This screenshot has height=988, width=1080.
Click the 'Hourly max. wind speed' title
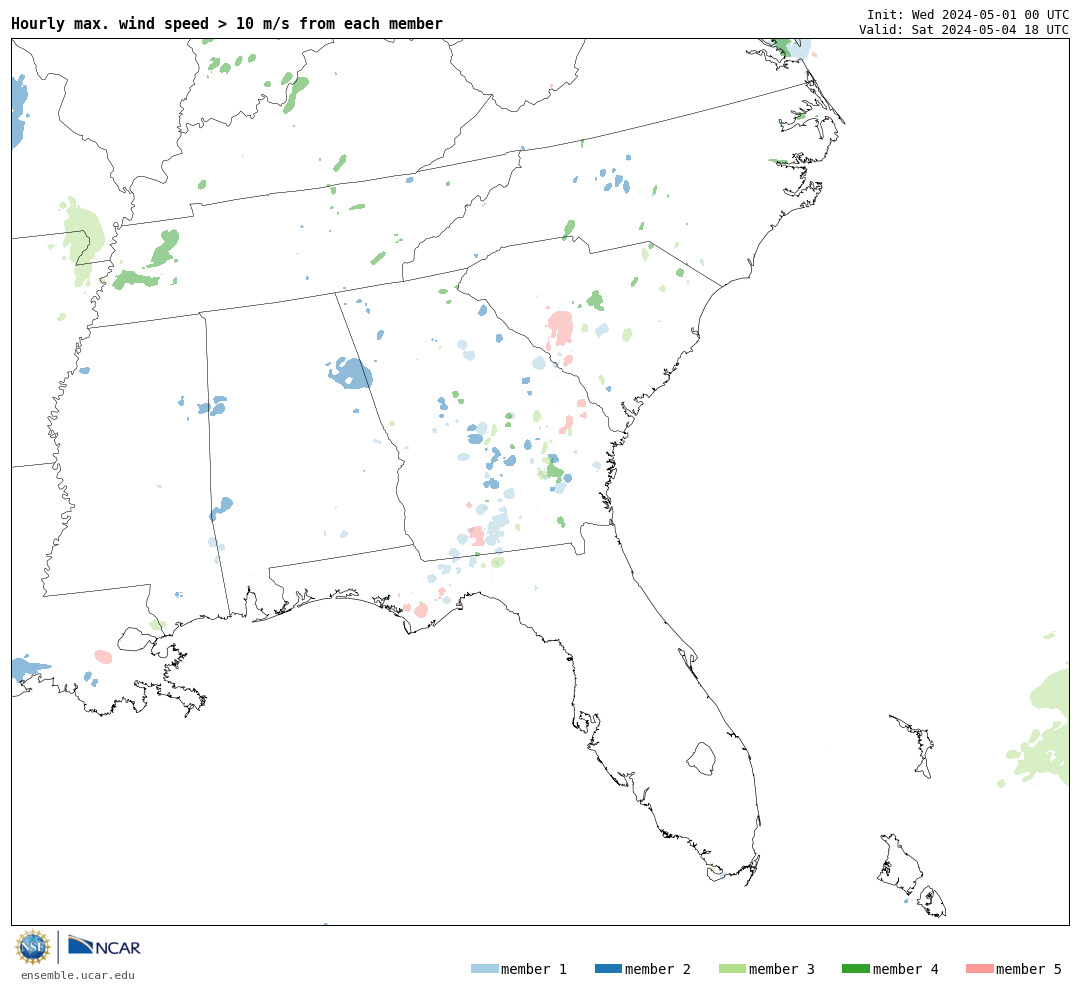pyautogui.click(x=227, y=23)
